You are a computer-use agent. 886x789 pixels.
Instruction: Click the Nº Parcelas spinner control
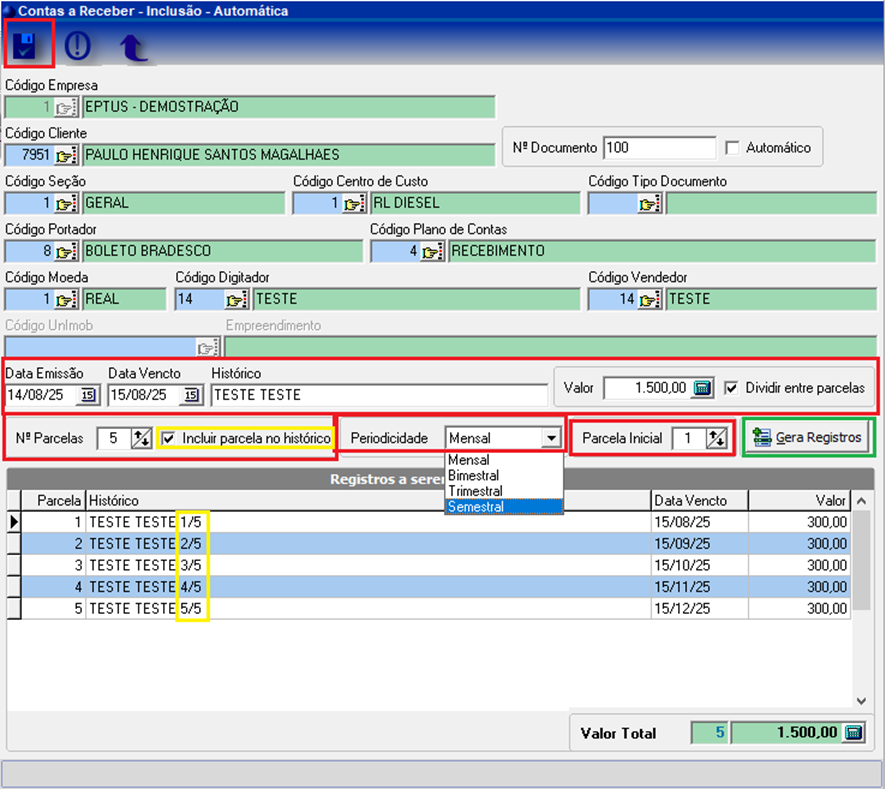[x=141, y=438]
